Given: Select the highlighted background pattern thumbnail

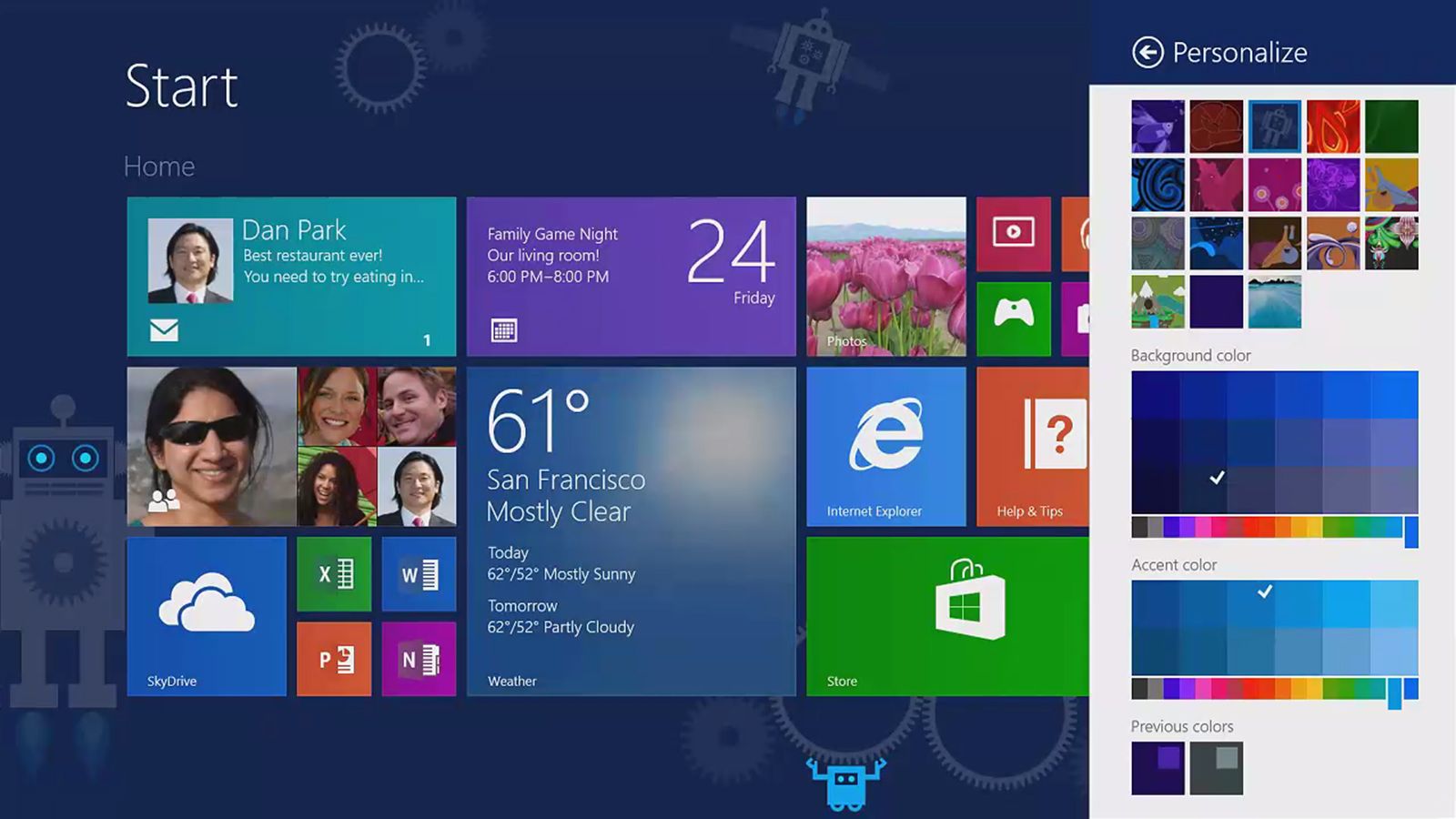Looking at the screenshot, I should pos(1274,126).
